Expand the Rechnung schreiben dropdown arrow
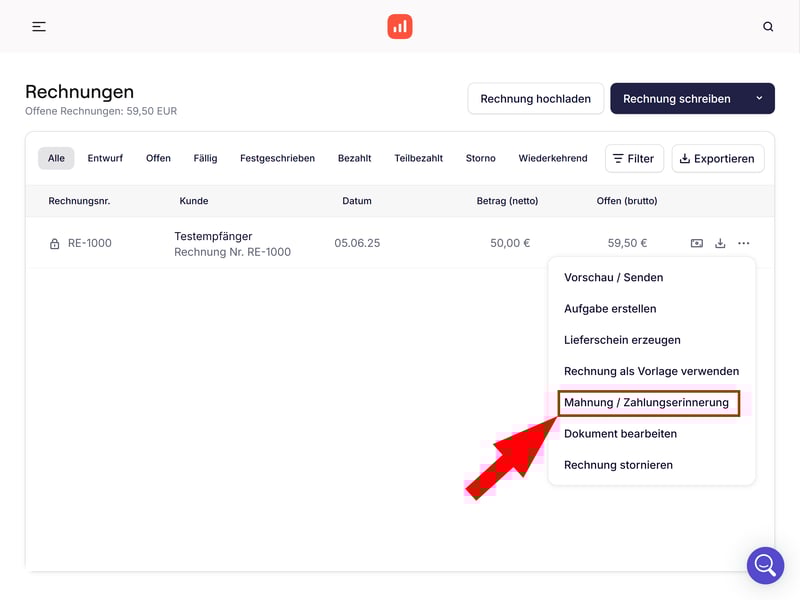 click(759, 99)
